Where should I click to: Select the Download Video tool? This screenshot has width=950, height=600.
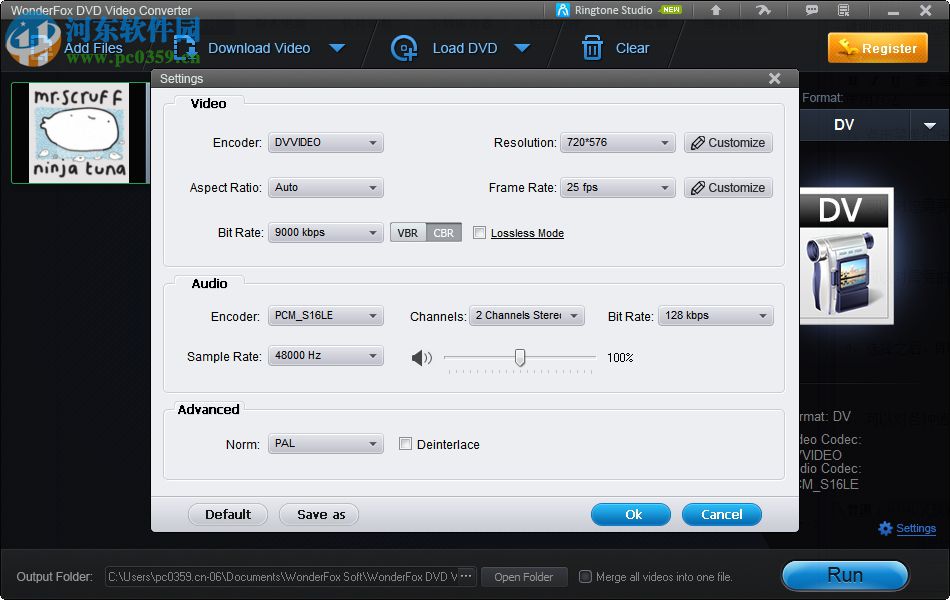260,47
